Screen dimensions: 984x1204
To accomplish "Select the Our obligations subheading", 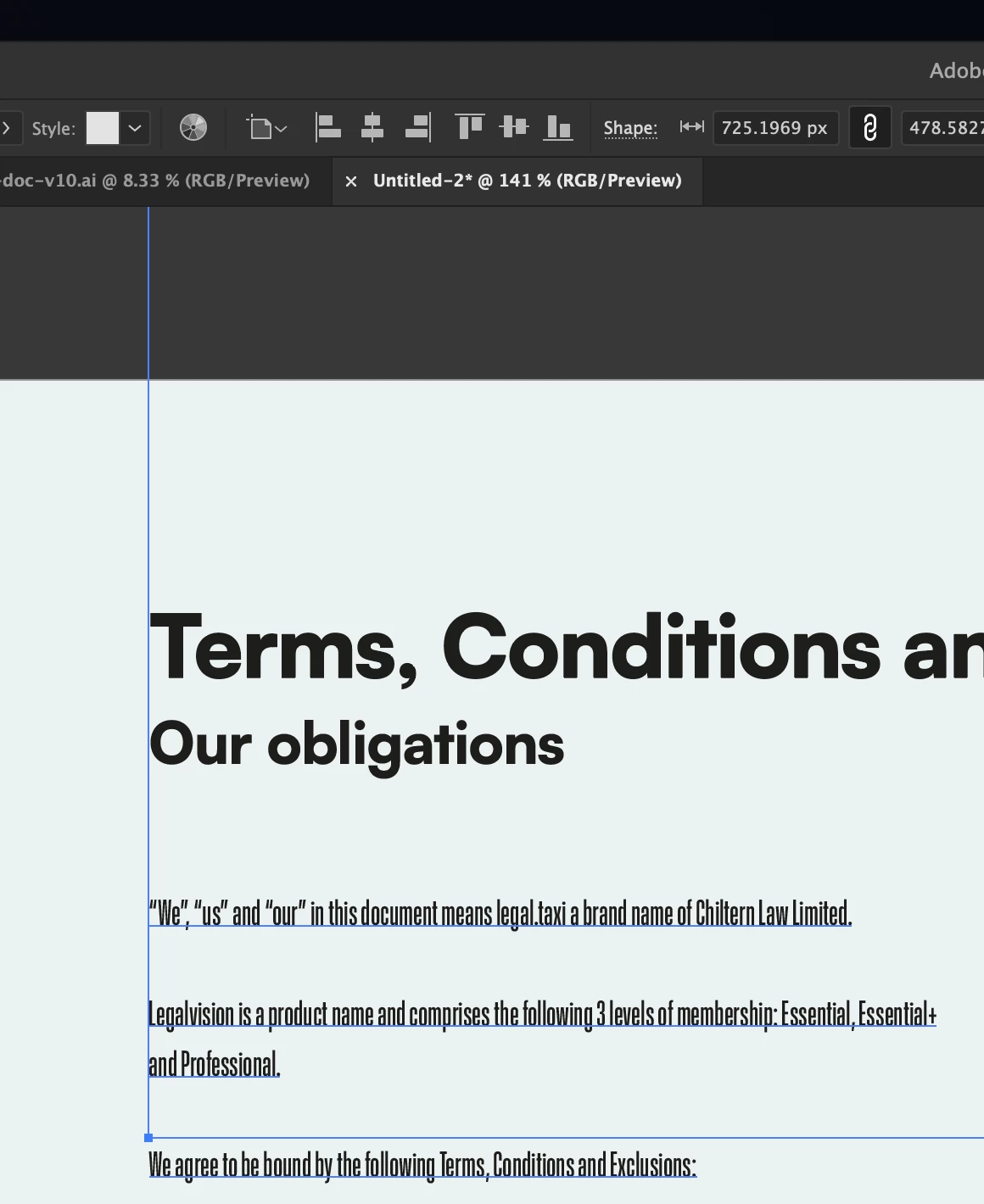I will pos(357,745).
